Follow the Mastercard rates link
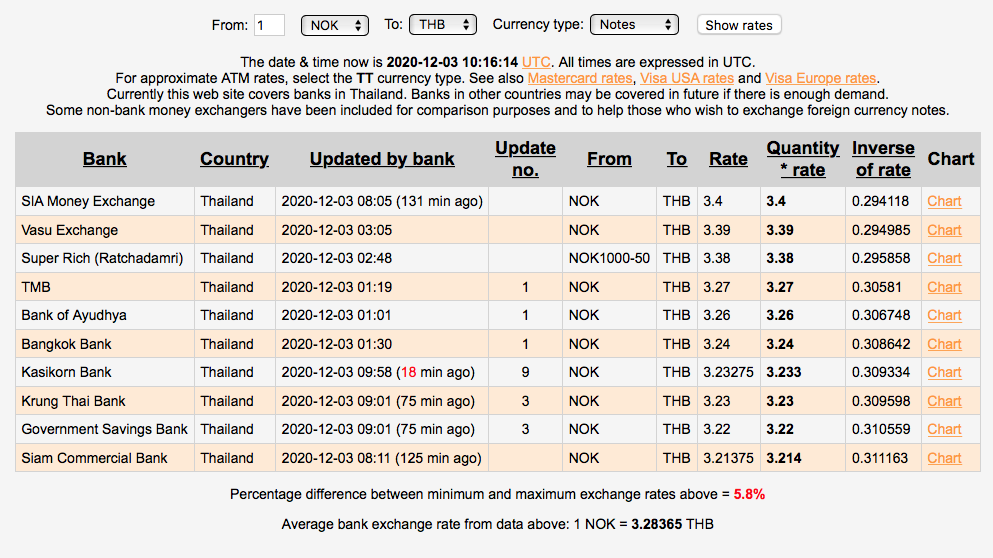The width and height of the screenshot is (993, 558). (580, 78)
